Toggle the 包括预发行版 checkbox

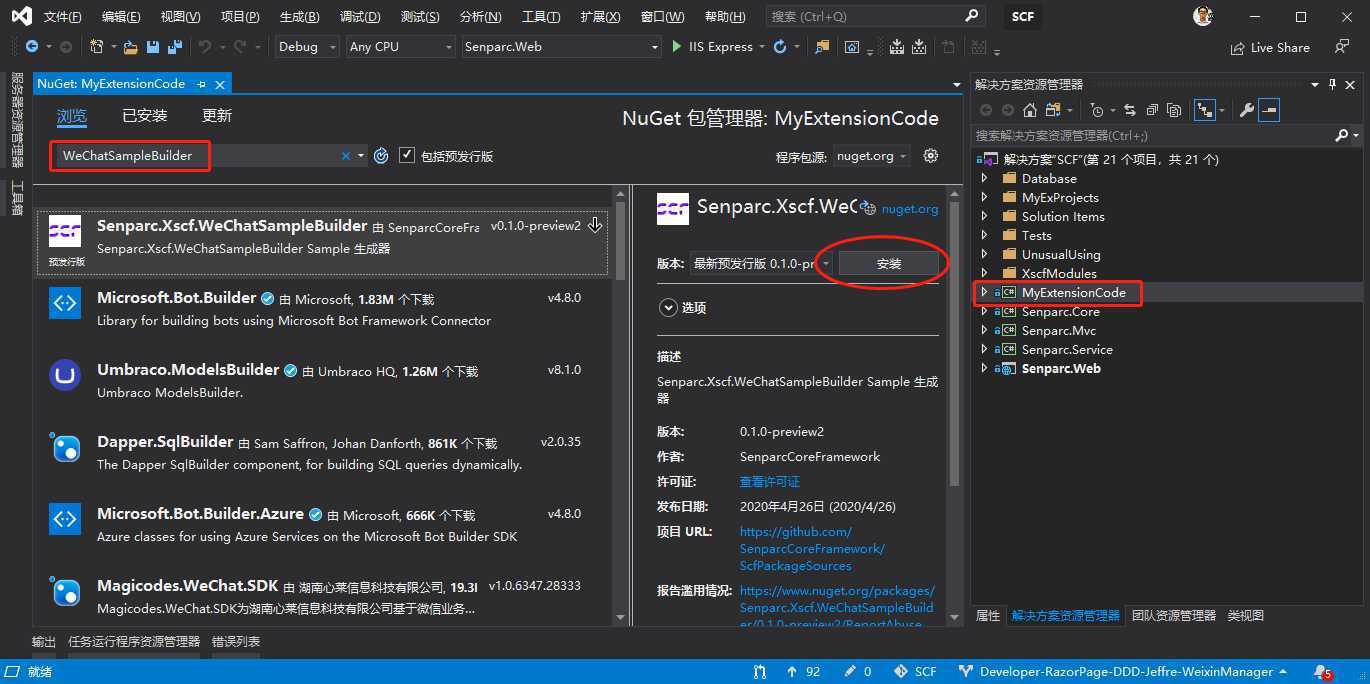pyautogui.click(x=406, y=155)
